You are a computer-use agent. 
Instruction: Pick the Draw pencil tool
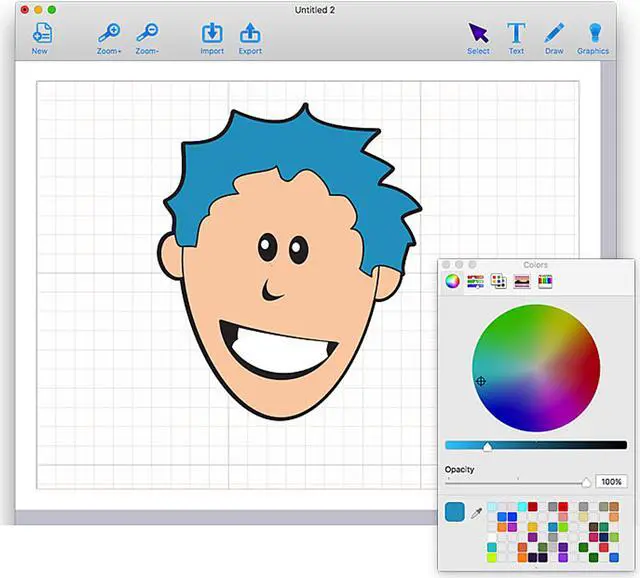pyautogui.click(x=554, y=33)
